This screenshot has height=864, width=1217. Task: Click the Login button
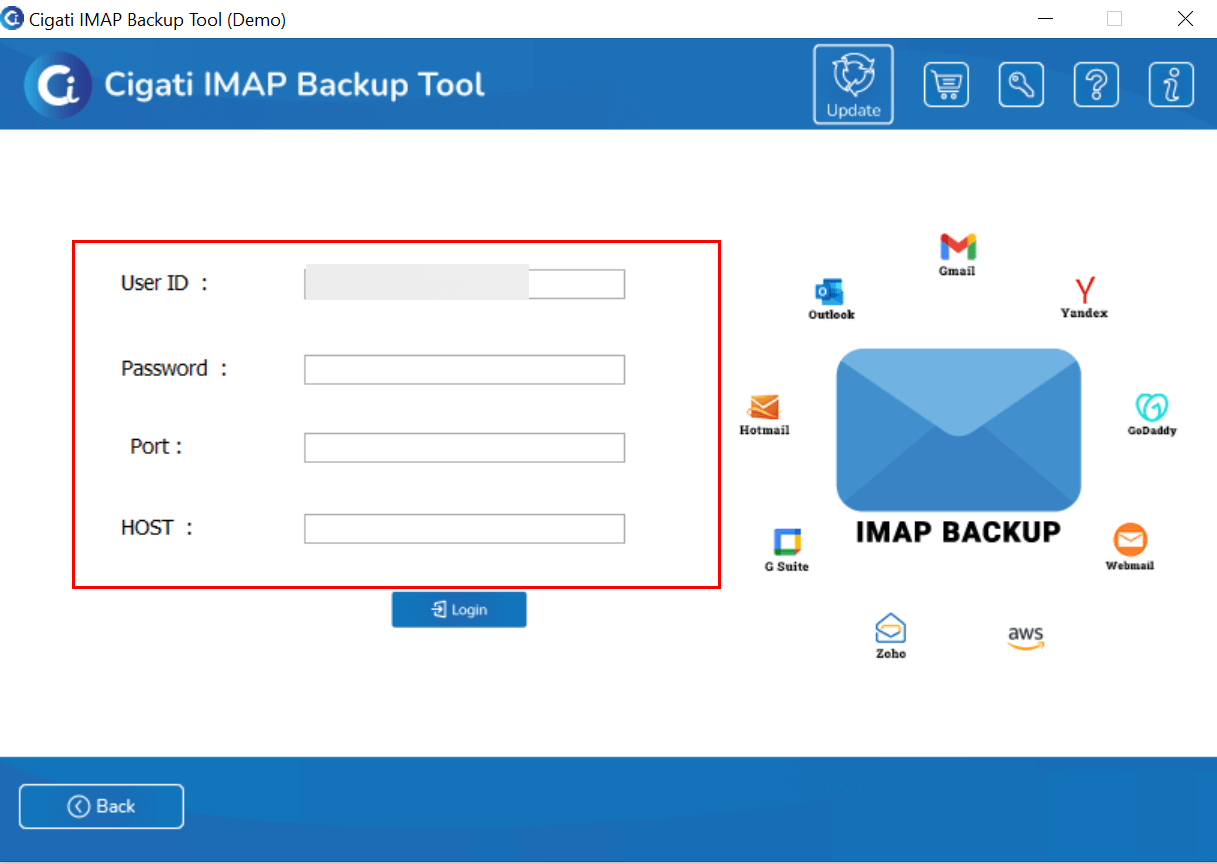click(x=459, y=610)
